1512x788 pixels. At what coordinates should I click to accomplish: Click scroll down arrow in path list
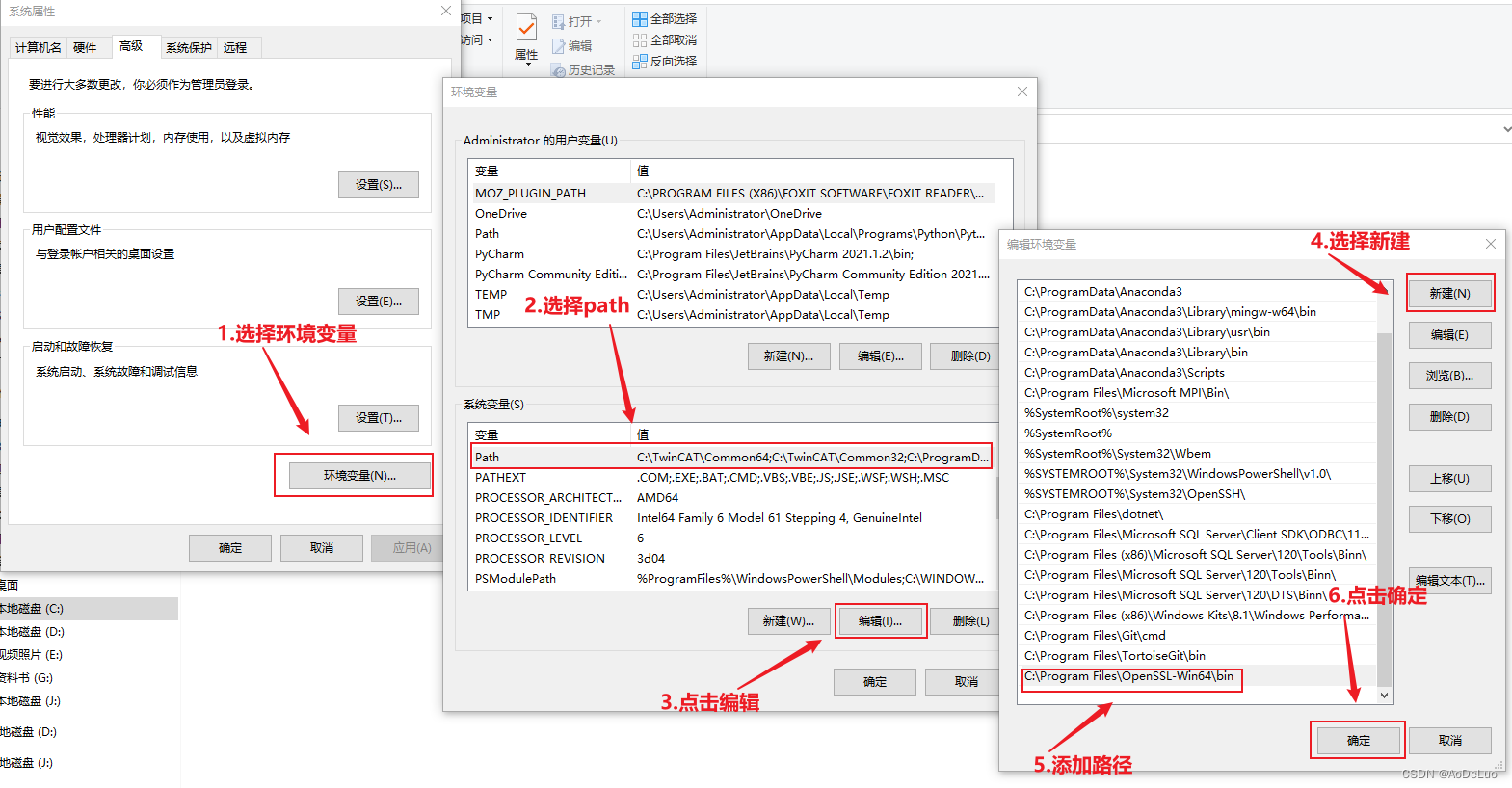(1385, 696)
